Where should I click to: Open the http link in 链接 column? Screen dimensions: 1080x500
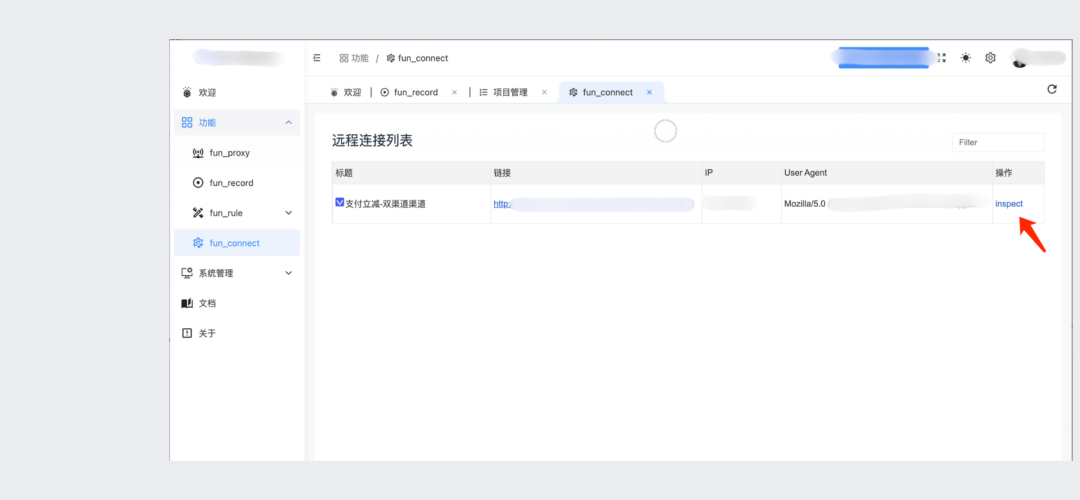tap(503, 204)
